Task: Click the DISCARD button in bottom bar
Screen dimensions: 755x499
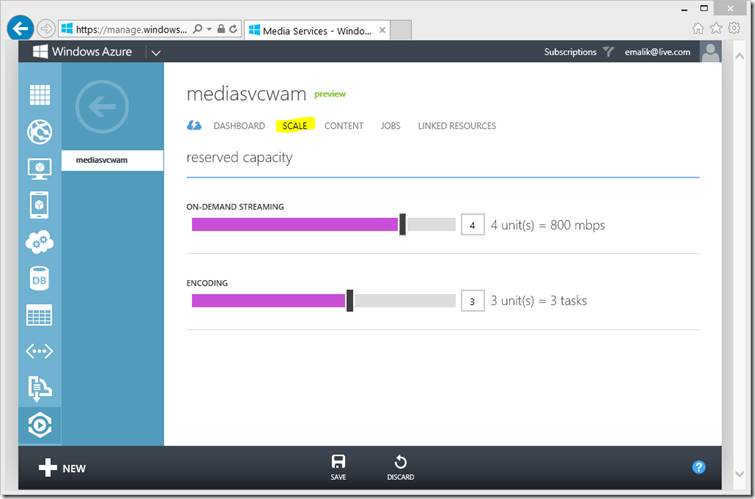Action: 400,467
